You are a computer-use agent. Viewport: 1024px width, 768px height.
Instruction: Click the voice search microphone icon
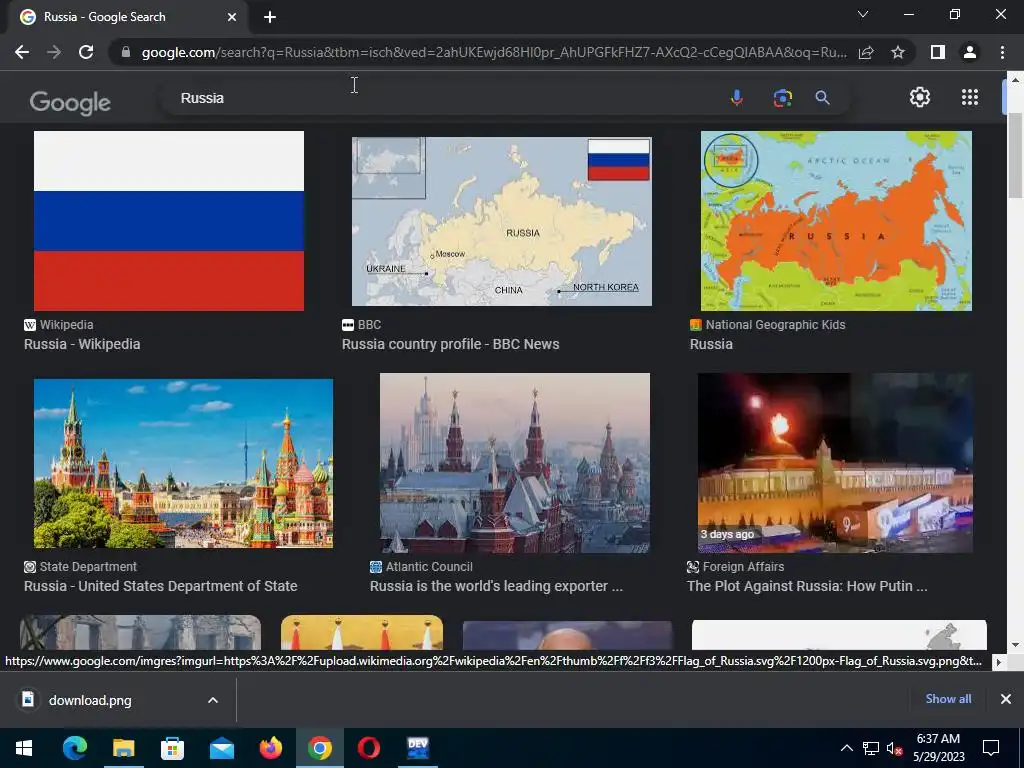point(736,98)
